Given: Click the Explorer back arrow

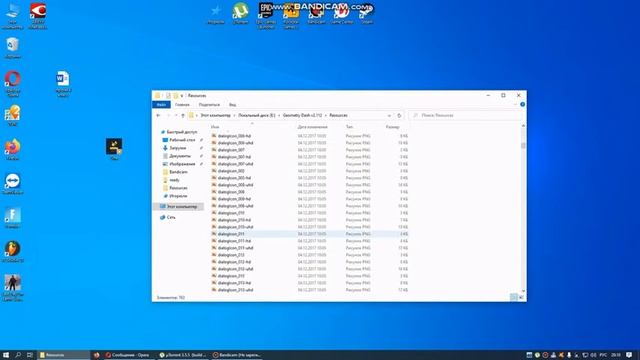Looking at the screenshot, I should click(x=159, y=116).
